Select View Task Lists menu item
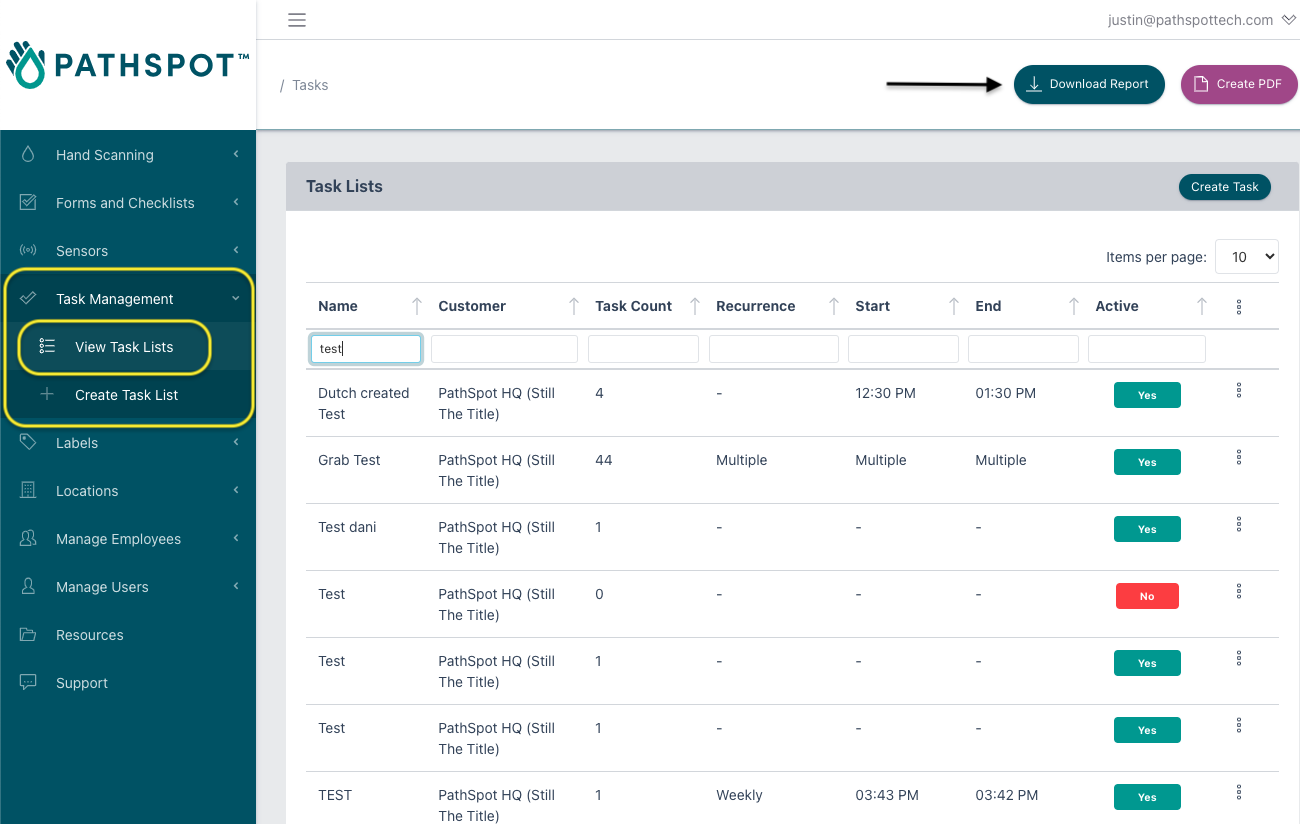 pyautogui.click(x=124, y=346)
